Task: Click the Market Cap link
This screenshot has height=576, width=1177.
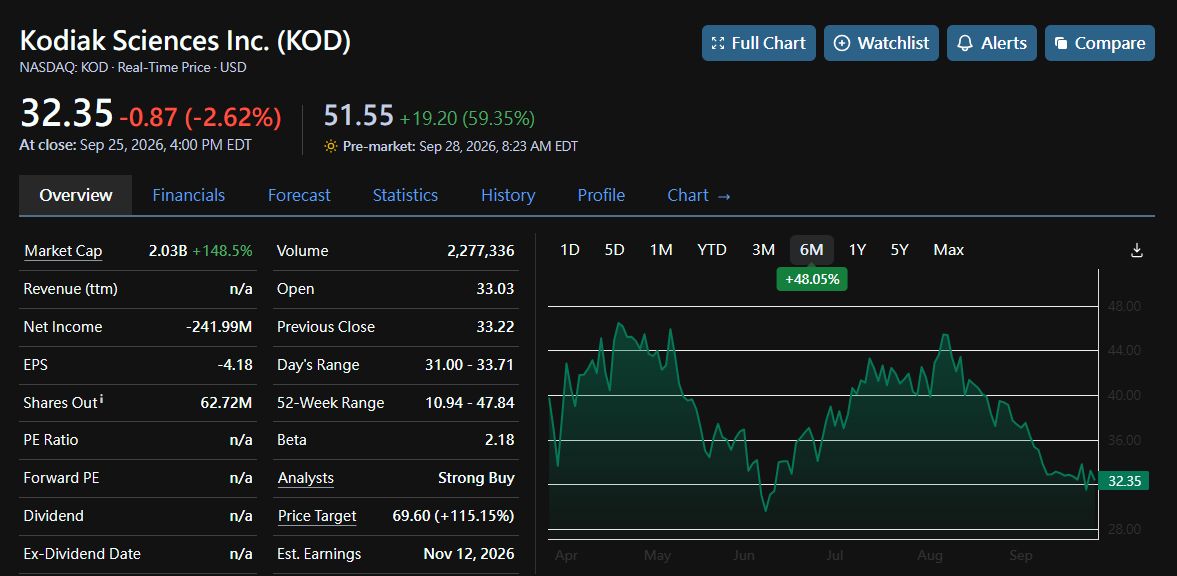Action: [63, 251]
